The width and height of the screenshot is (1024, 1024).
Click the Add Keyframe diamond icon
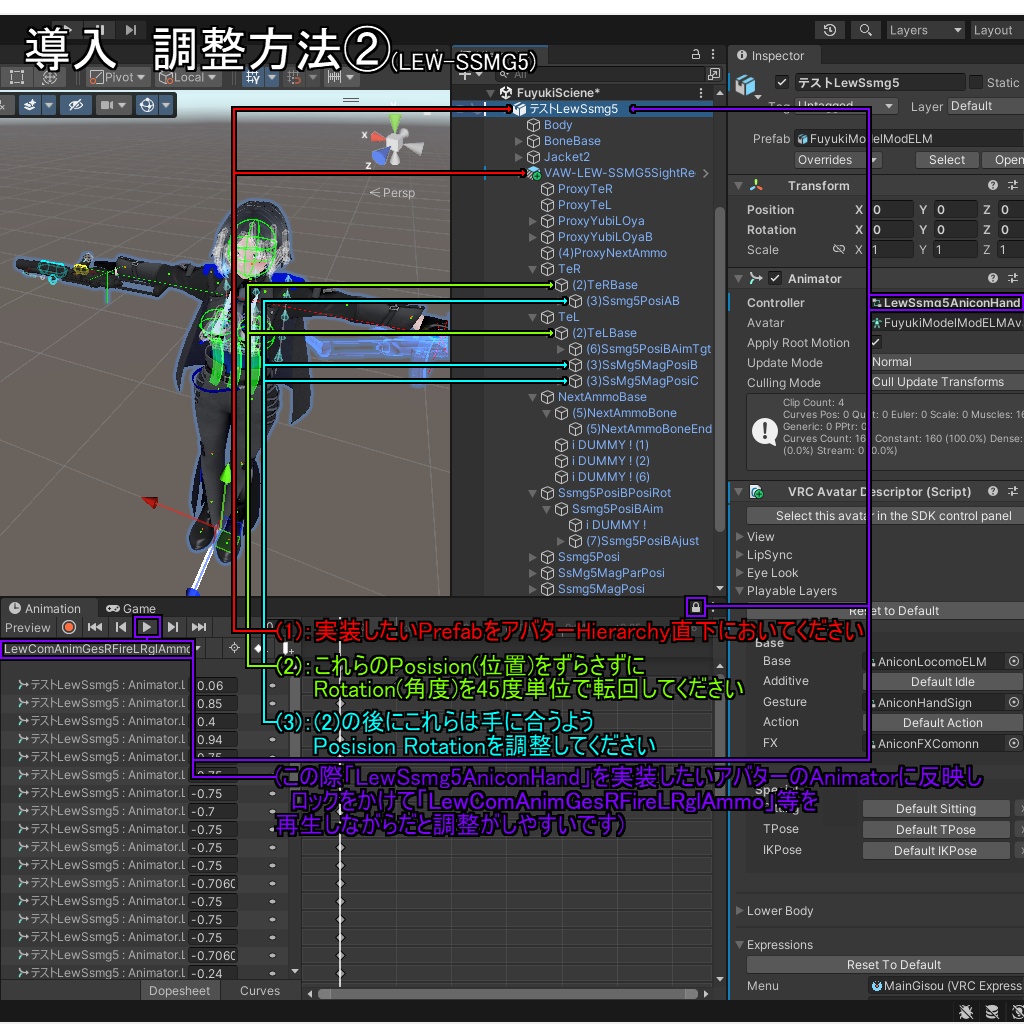[x=257, y=648]
